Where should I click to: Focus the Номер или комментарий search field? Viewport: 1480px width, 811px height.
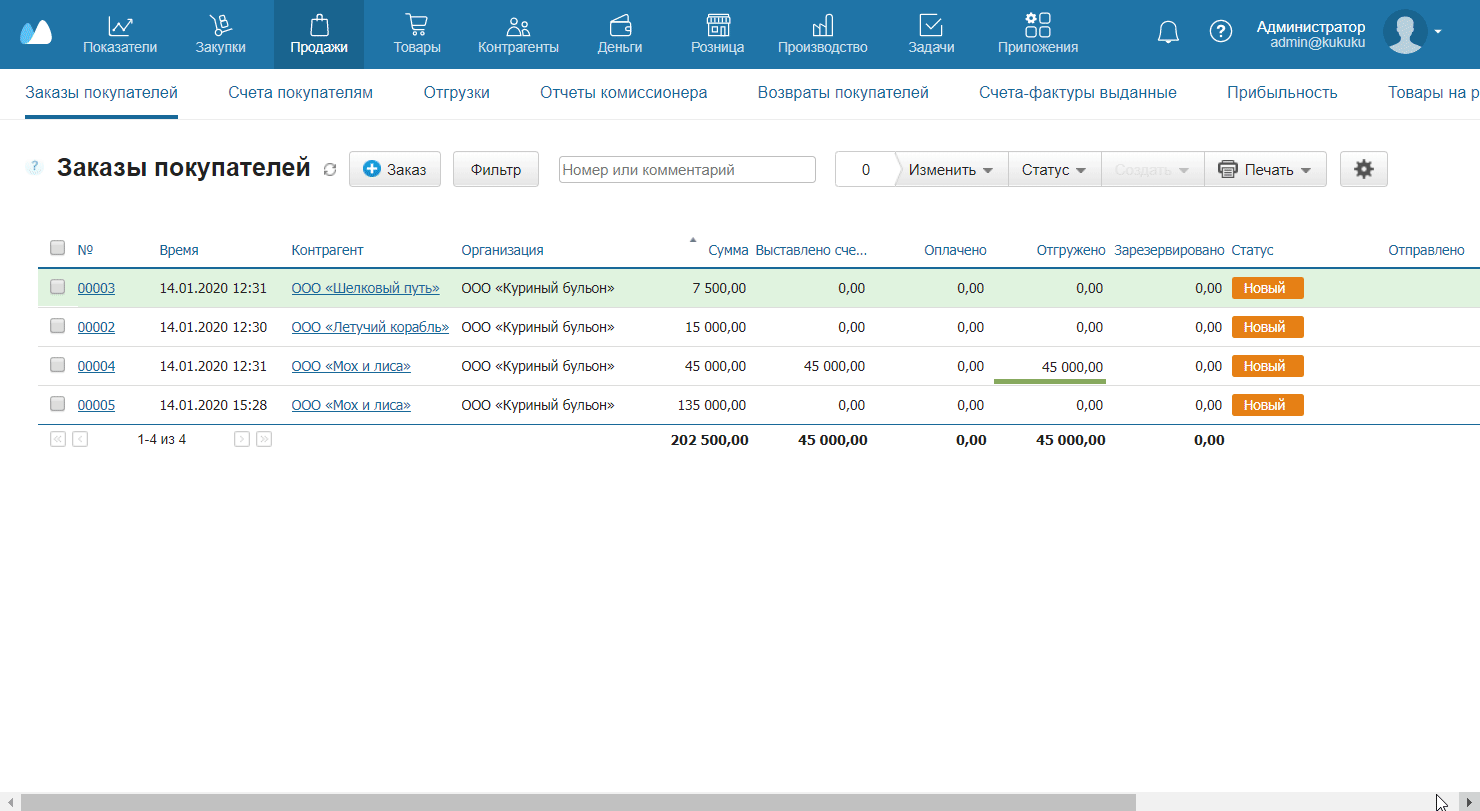687,170
